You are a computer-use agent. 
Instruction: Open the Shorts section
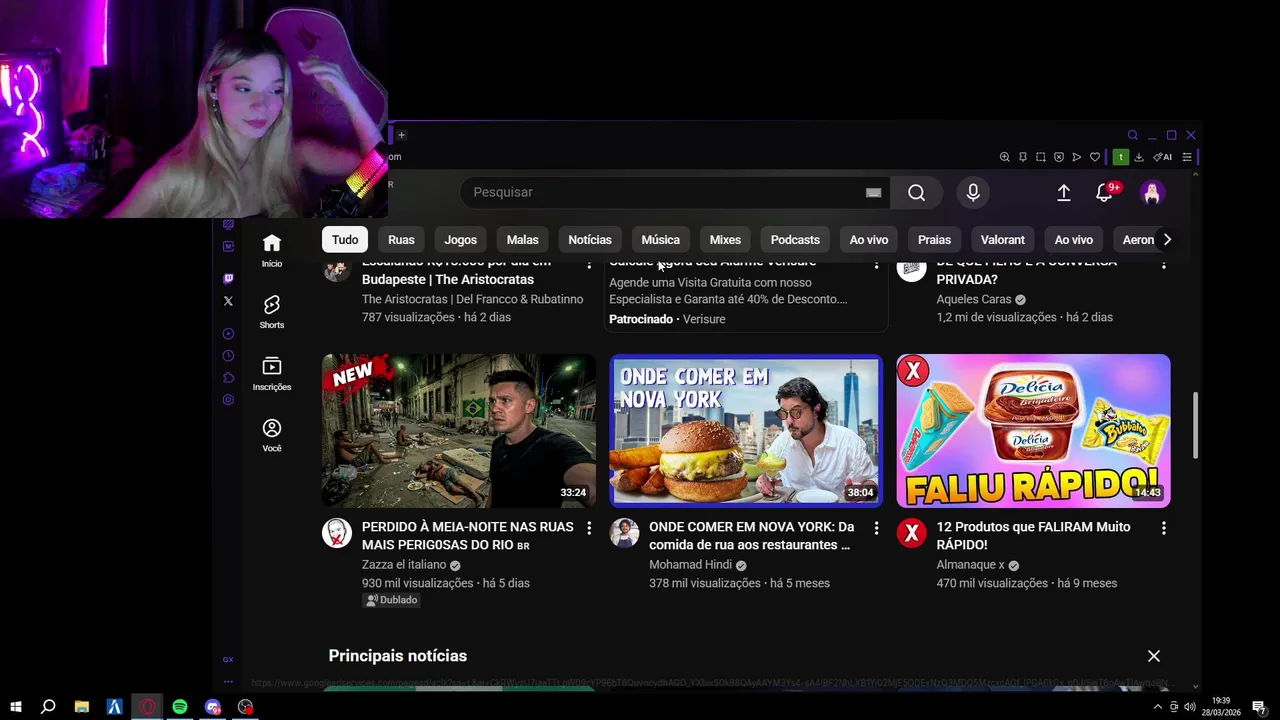(272, 311)
